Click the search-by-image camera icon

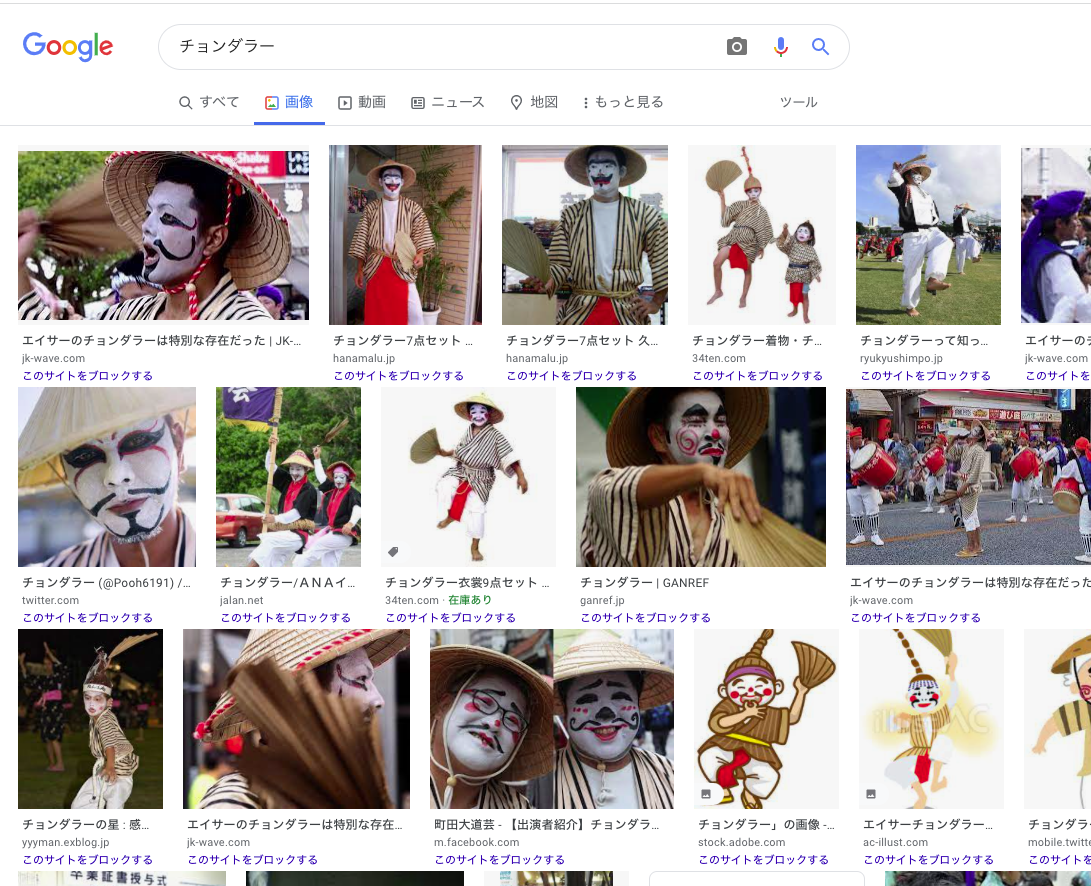(736, 46)
